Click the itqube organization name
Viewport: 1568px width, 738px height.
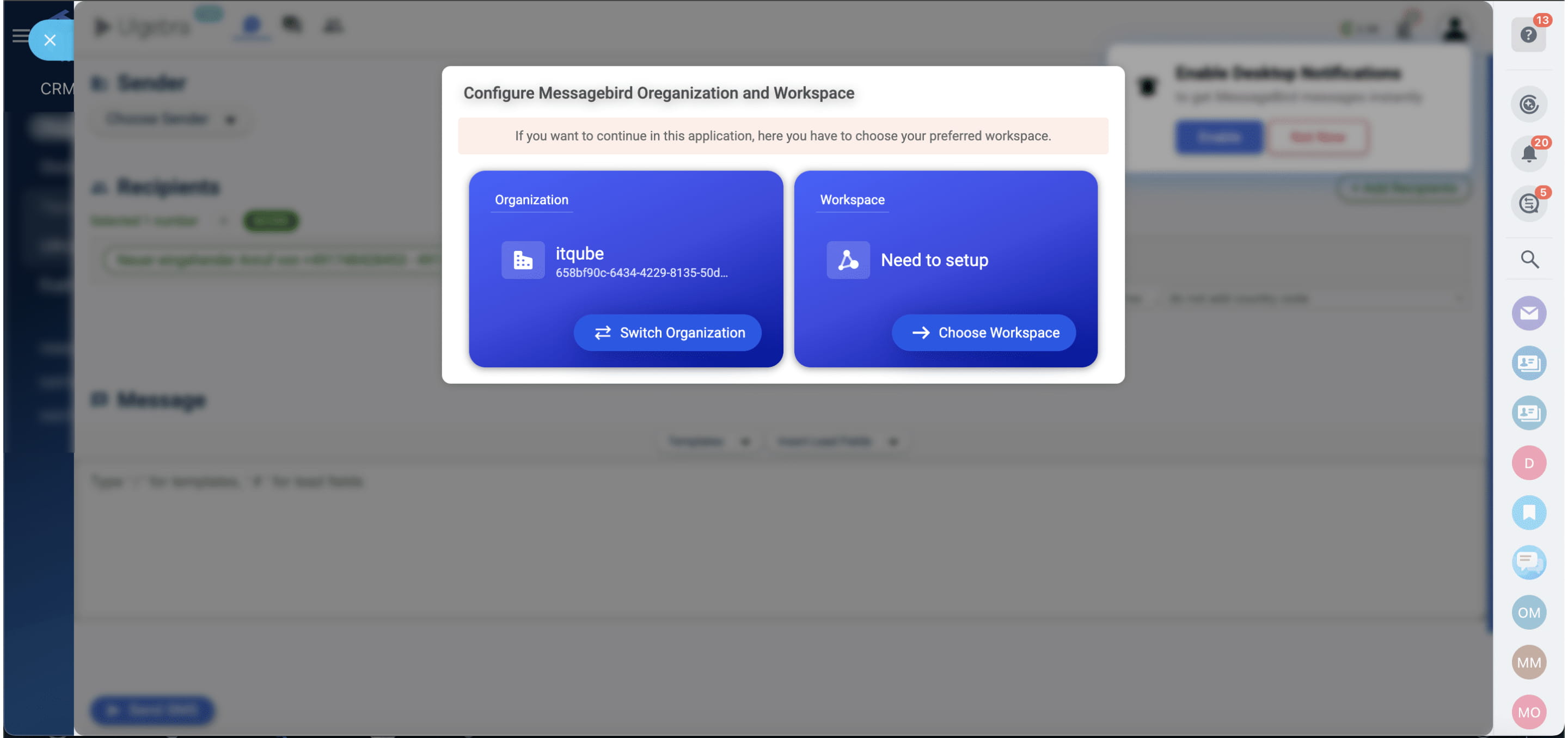(x=579, y=253)
